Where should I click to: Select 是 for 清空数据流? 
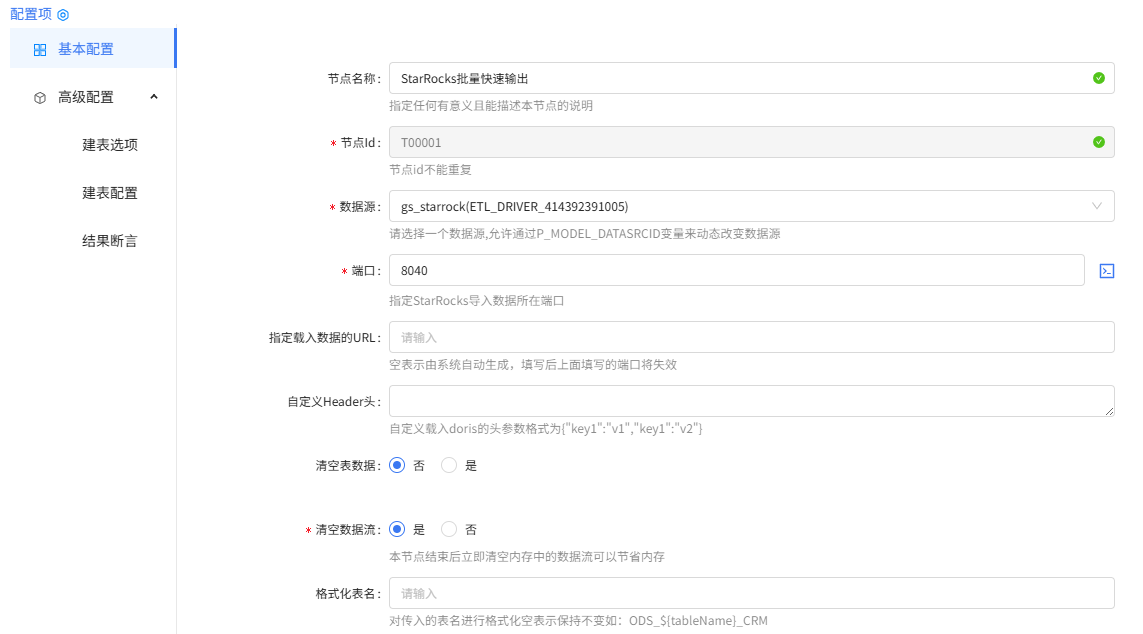[x=397, y=530]
